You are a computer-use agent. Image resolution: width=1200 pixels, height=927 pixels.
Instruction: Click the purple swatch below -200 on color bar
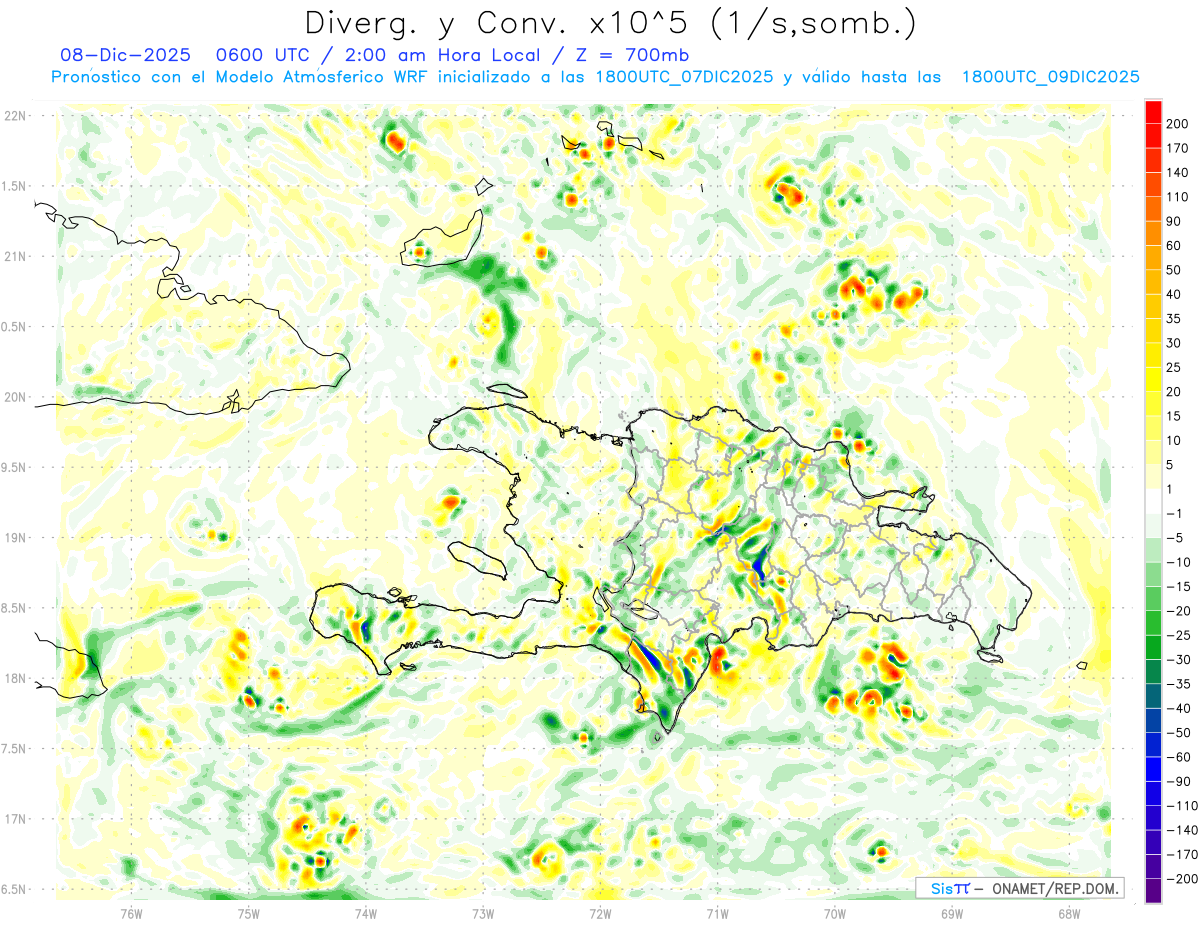pos(1153,891)
